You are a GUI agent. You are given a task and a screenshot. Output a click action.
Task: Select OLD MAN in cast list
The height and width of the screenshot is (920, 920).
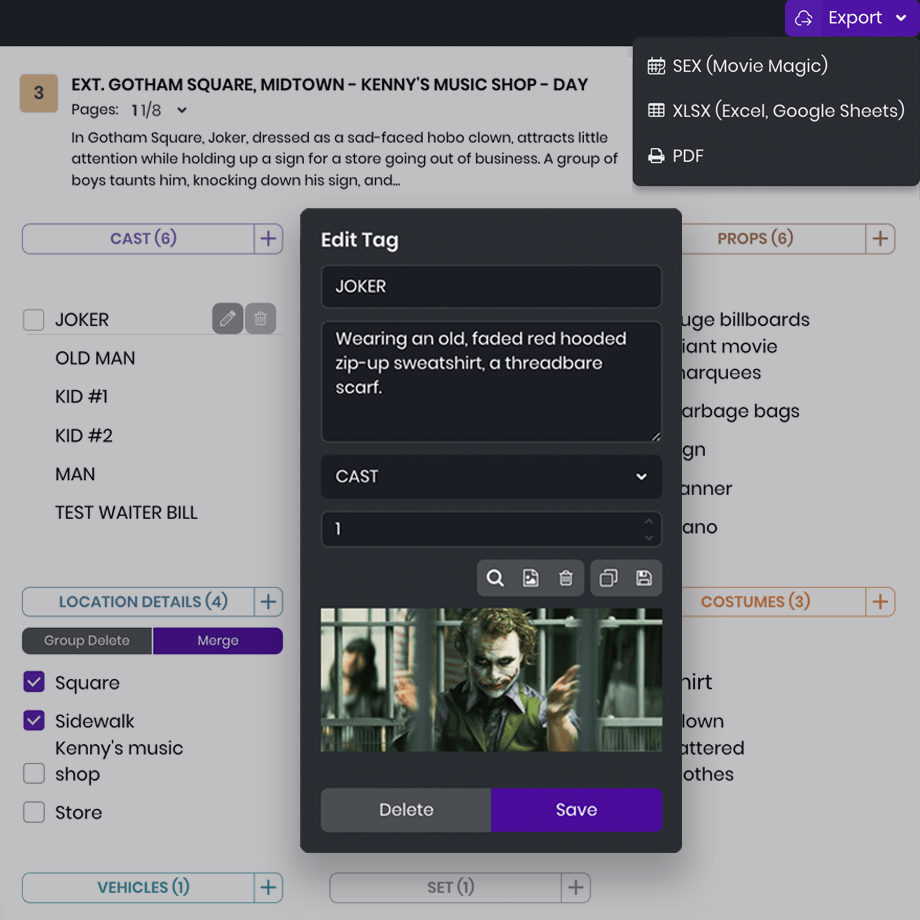[x=95, y=358]
